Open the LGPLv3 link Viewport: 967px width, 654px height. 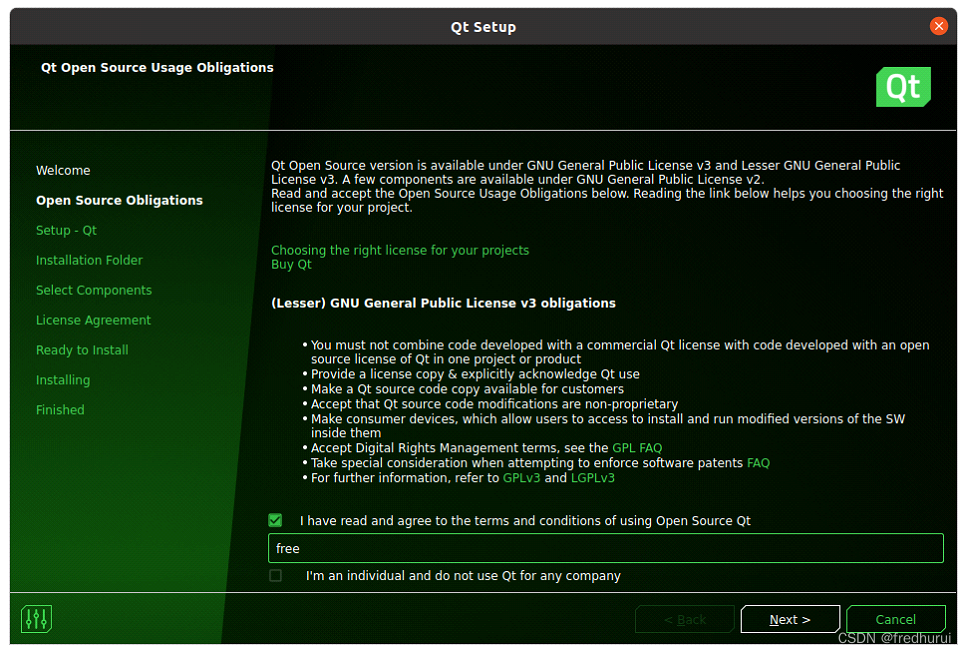(593, 478)
